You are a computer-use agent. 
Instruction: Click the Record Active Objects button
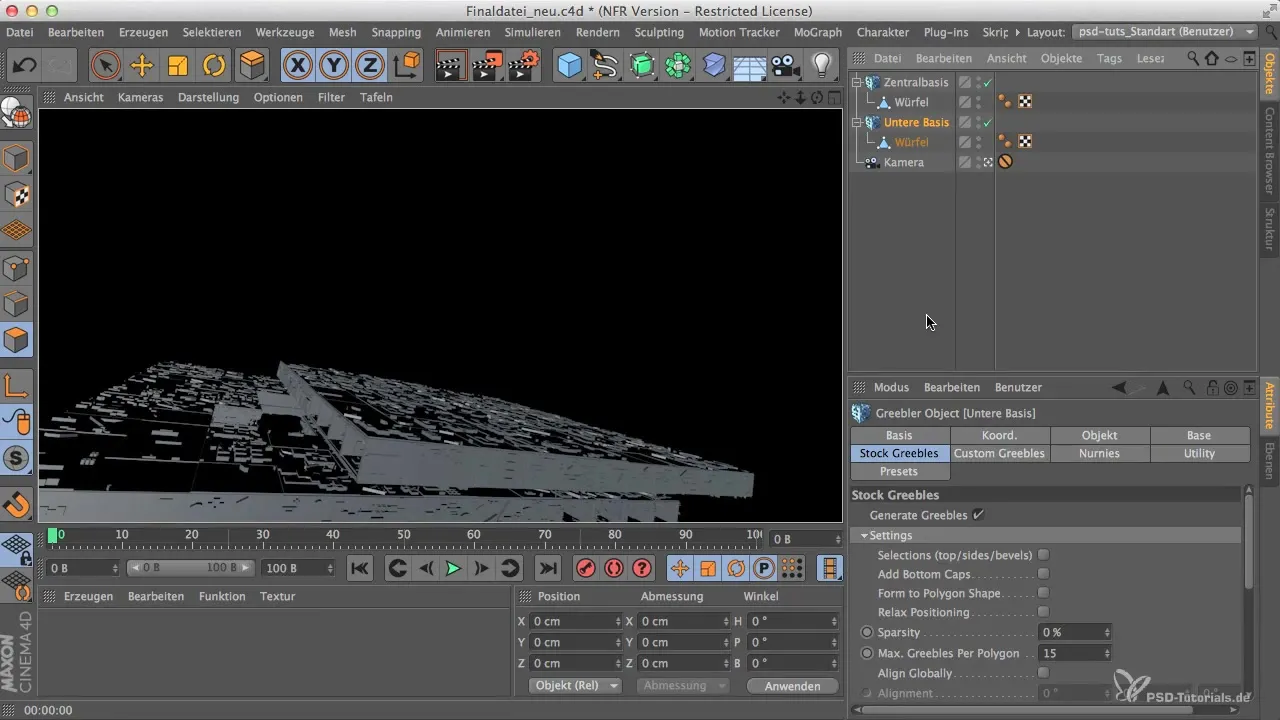point(586,568)
